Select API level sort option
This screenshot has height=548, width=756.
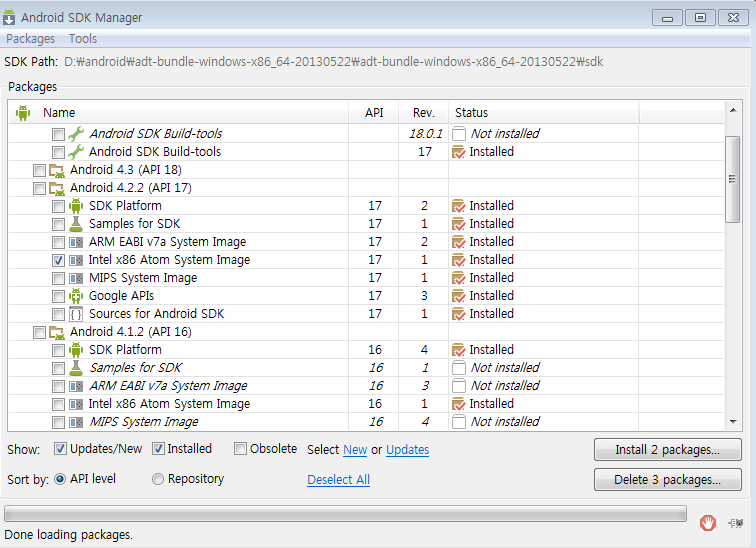pos(60,479)
